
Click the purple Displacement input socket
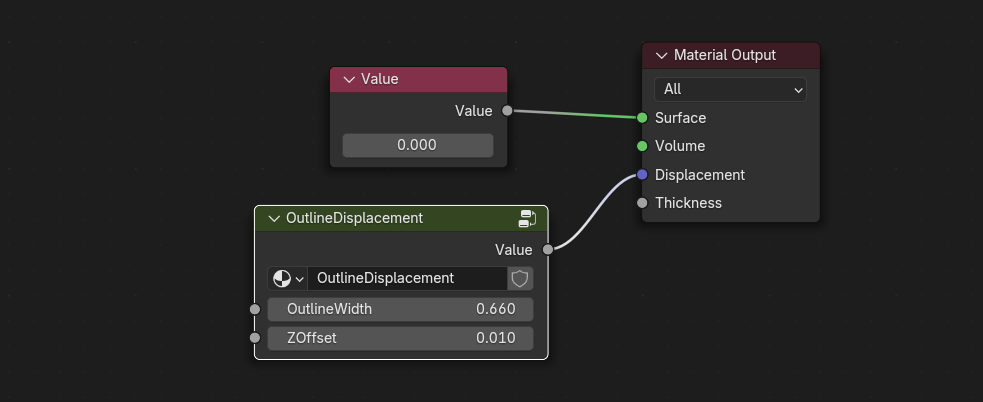[642, 175]
